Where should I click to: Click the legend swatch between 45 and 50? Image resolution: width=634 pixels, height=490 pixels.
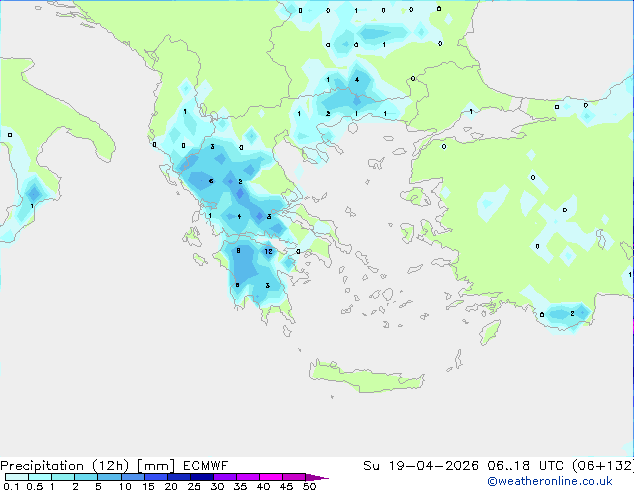coord(294,477)
